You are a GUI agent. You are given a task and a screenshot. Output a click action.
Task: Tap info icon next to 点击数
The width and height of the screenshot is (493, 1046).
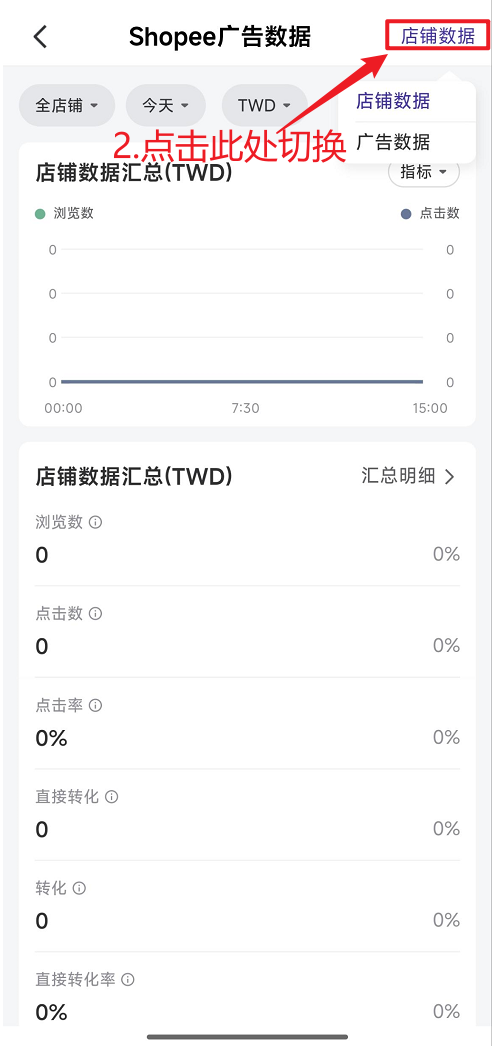[95, 614]
